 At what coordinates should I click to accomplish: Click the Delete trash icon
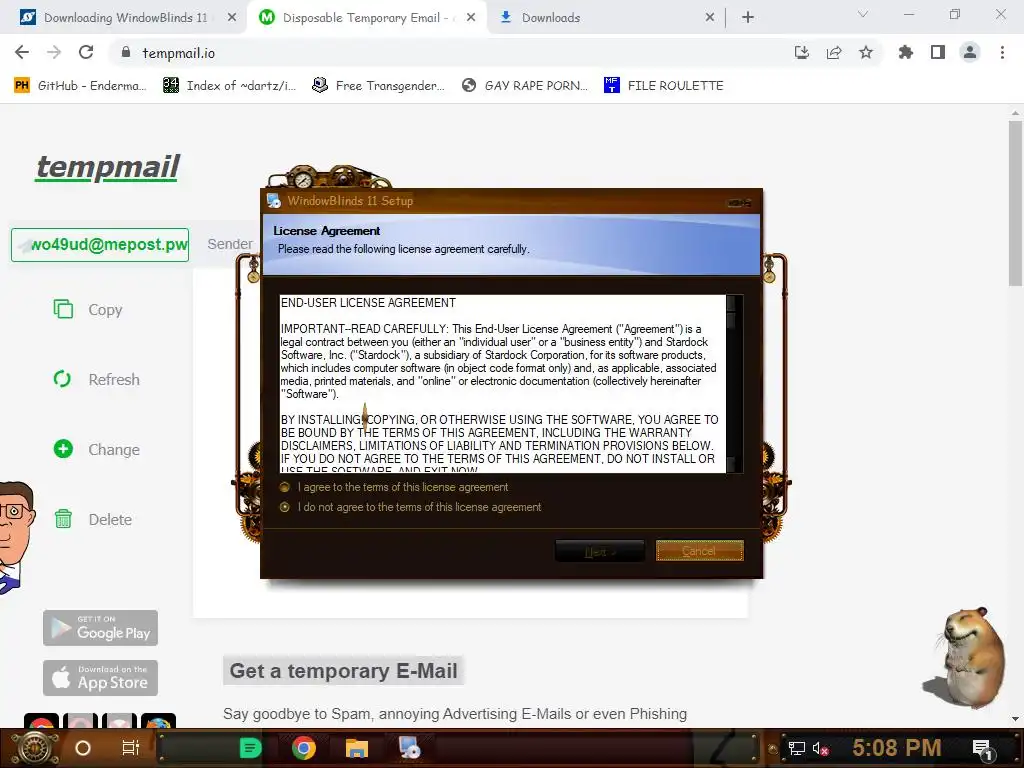(x=63, y=519)
